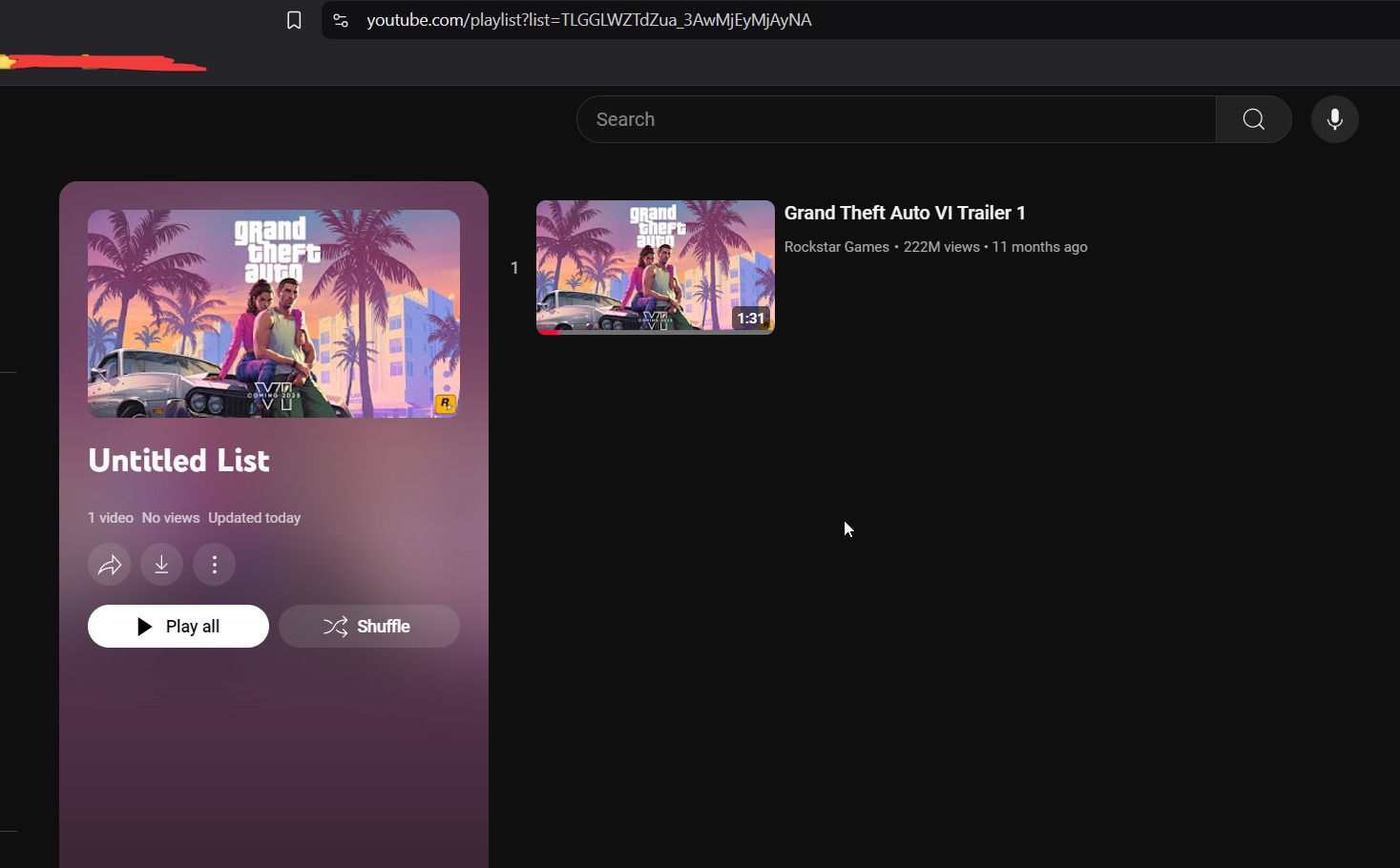Click the voice search microphone icon

click(x=1334, y=119)
